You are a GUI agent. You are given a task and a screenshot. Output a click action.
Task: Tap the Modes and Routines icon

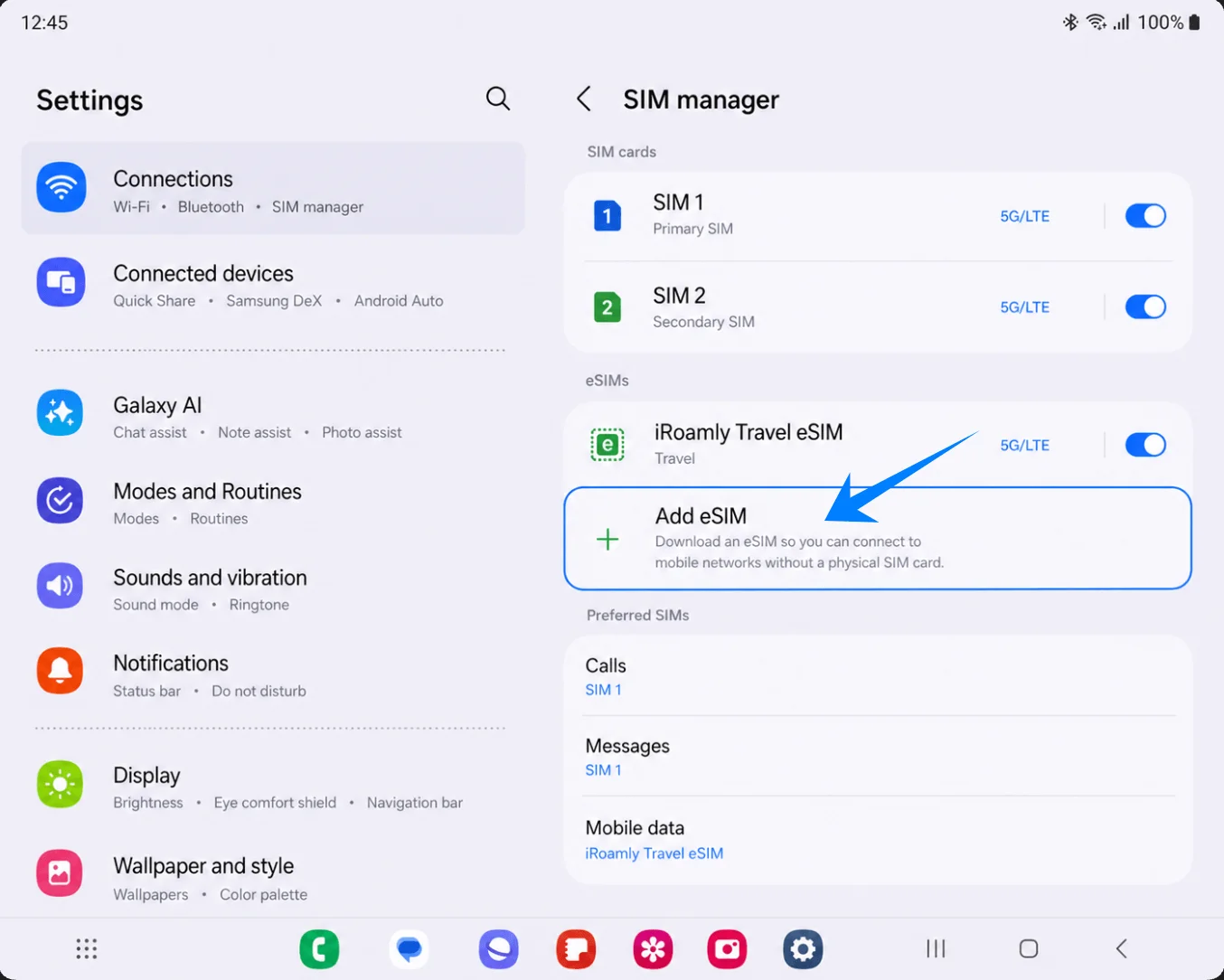point(61,500)
